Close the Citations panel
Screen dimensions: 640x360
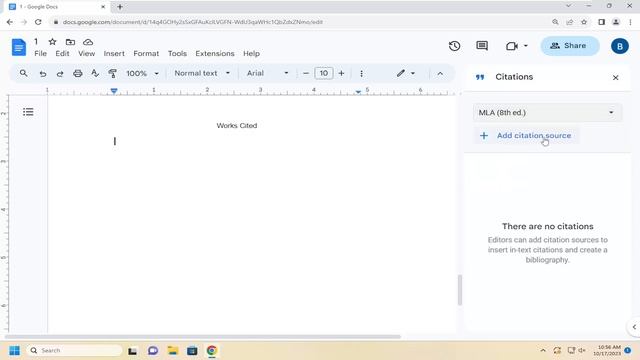616,78
